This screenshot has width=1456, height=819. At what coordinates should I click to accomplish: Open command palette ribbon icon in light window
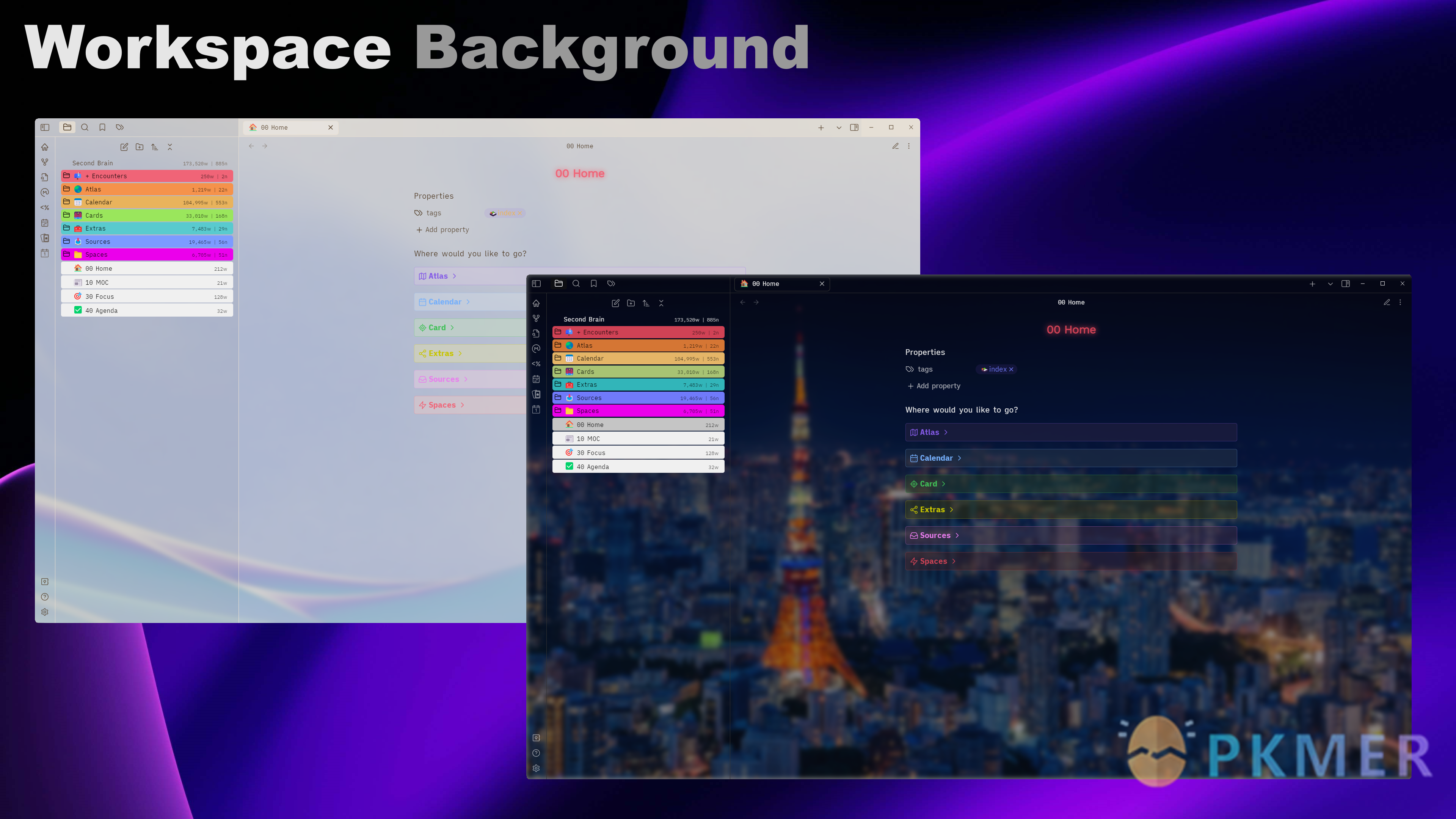[x=45, y=207]
